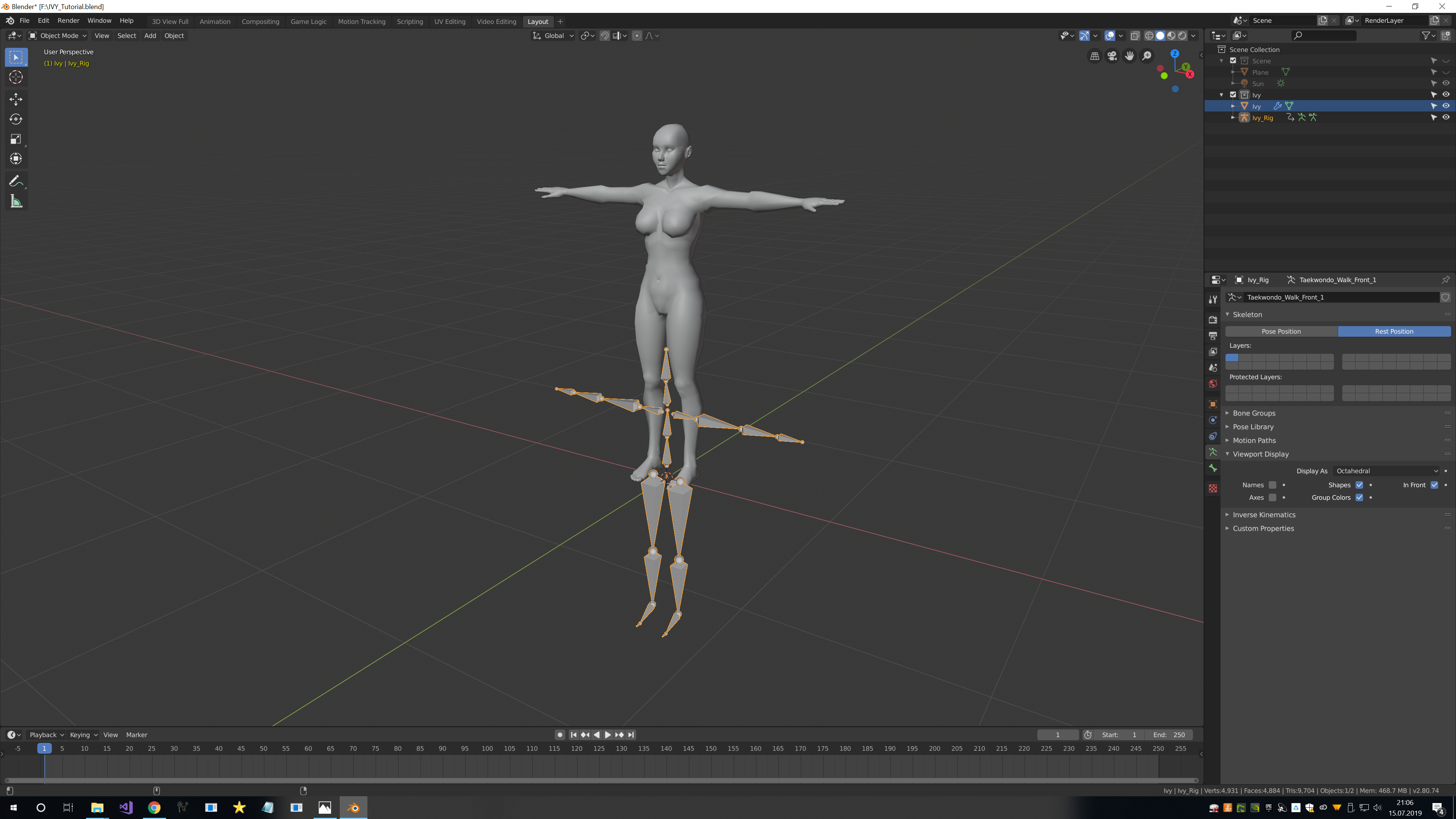Open the Playback dropdown
This screenshot has width=1456, height=819.
46,735
